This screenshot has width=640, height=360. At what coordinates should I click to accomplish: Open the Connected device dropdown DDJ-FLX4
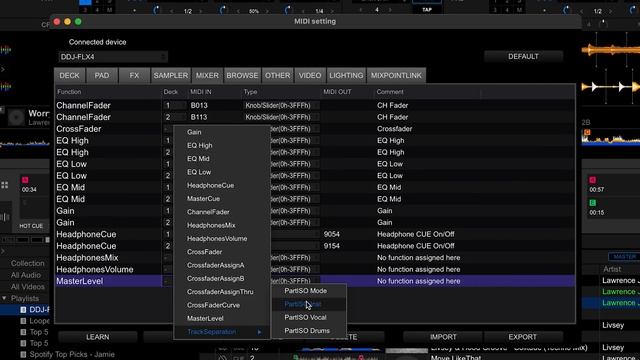tap(113, 57)
